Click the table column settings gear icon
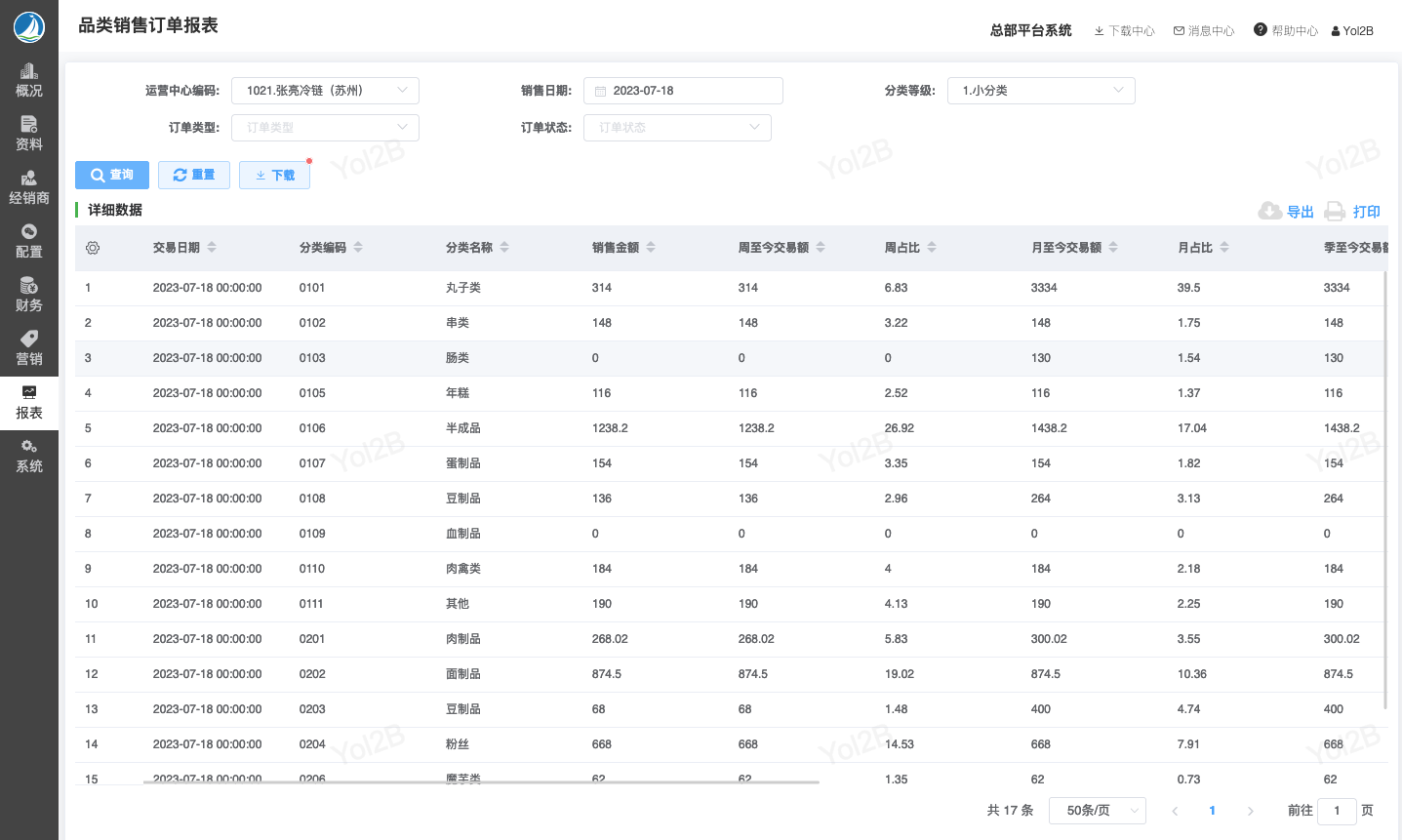The width and height of the screenshot is (1402, 840). [x=93, y=248]
